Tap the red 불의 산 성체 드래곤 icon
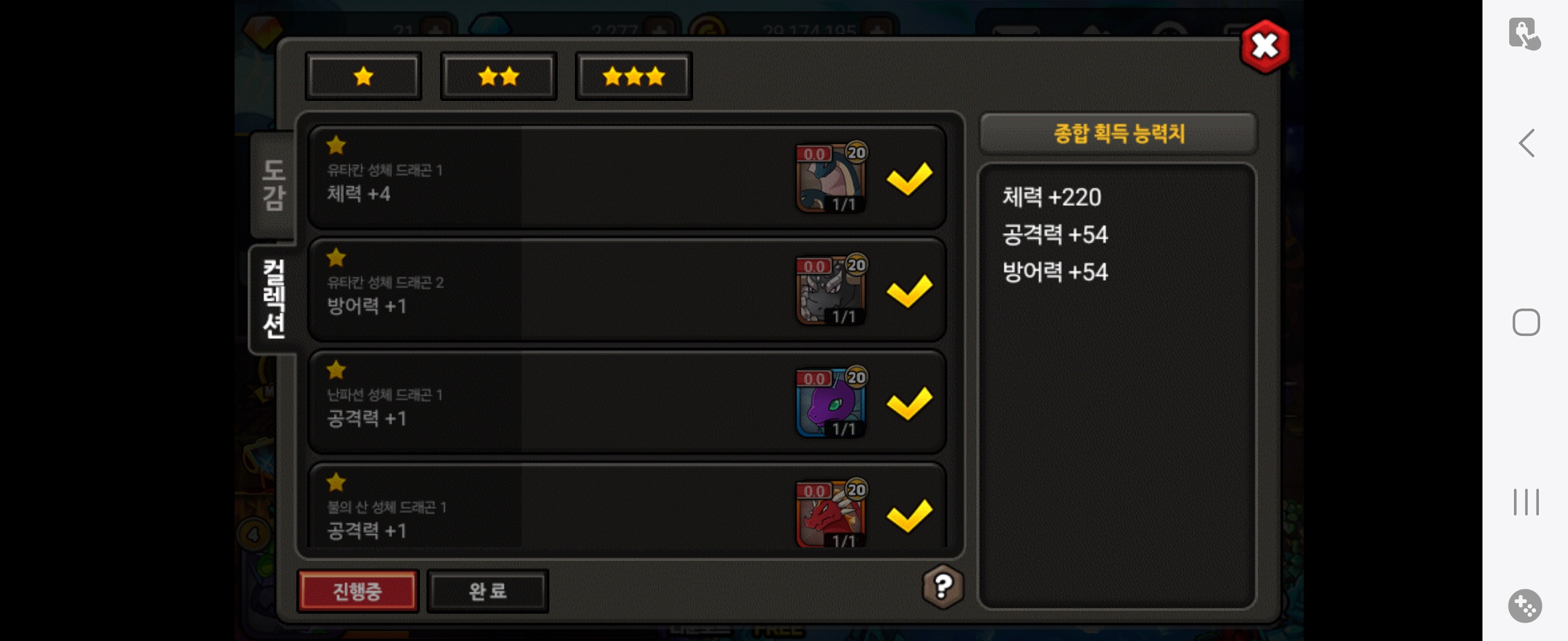Image resolution: width=1568 pixels, height=641 pixels. 831,514
